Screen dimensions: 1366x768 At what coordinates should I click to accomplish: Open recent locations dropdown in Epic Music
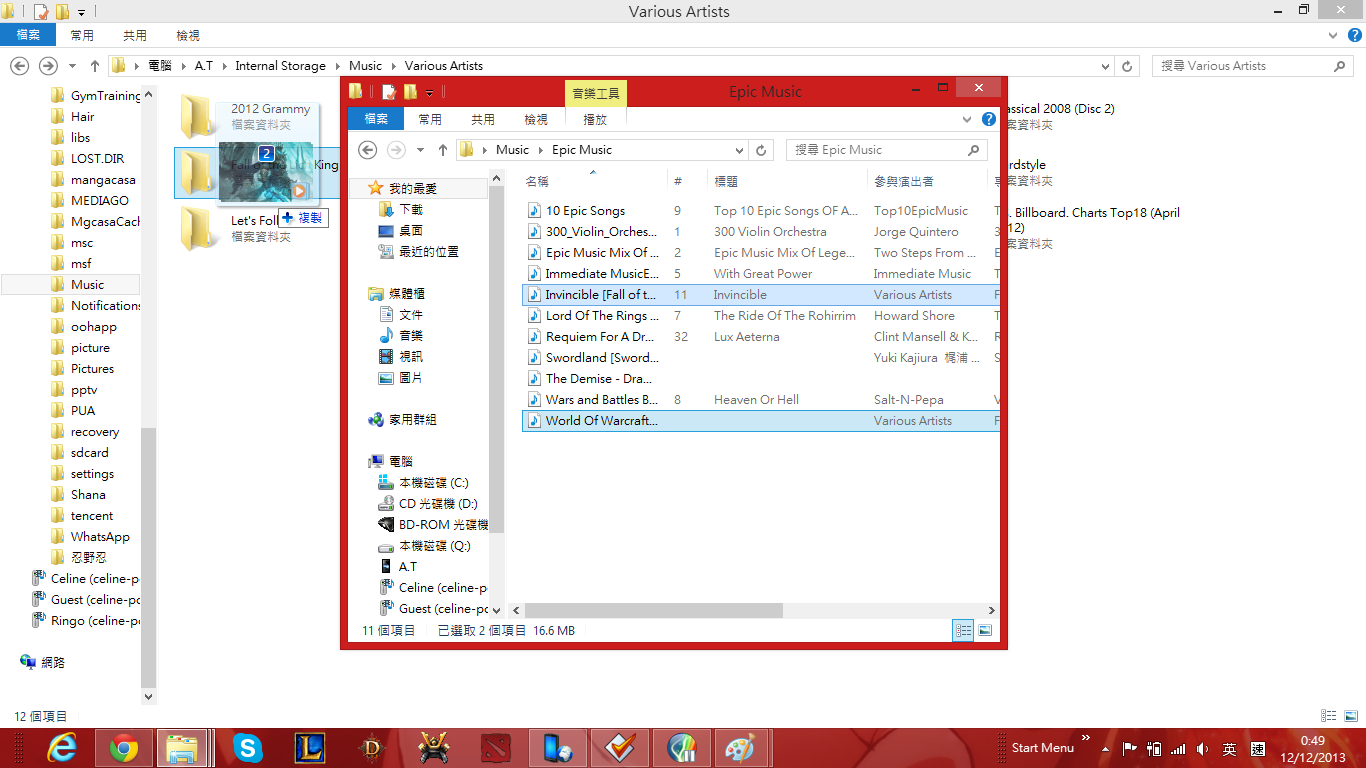pos(420,150)
